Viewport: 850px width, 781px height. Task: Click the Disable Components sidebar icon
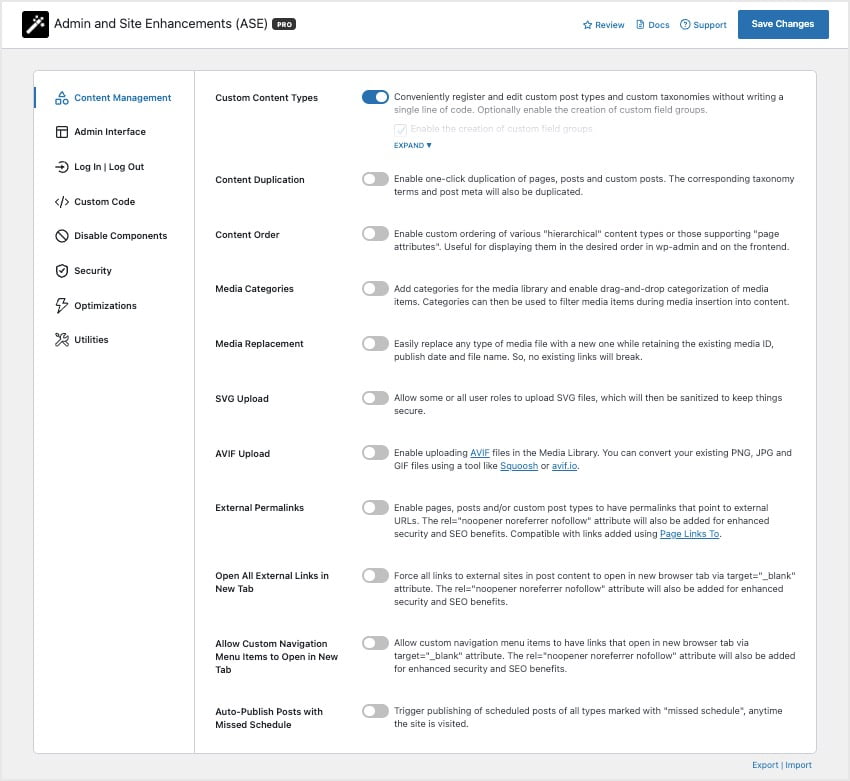coord(62,236)
